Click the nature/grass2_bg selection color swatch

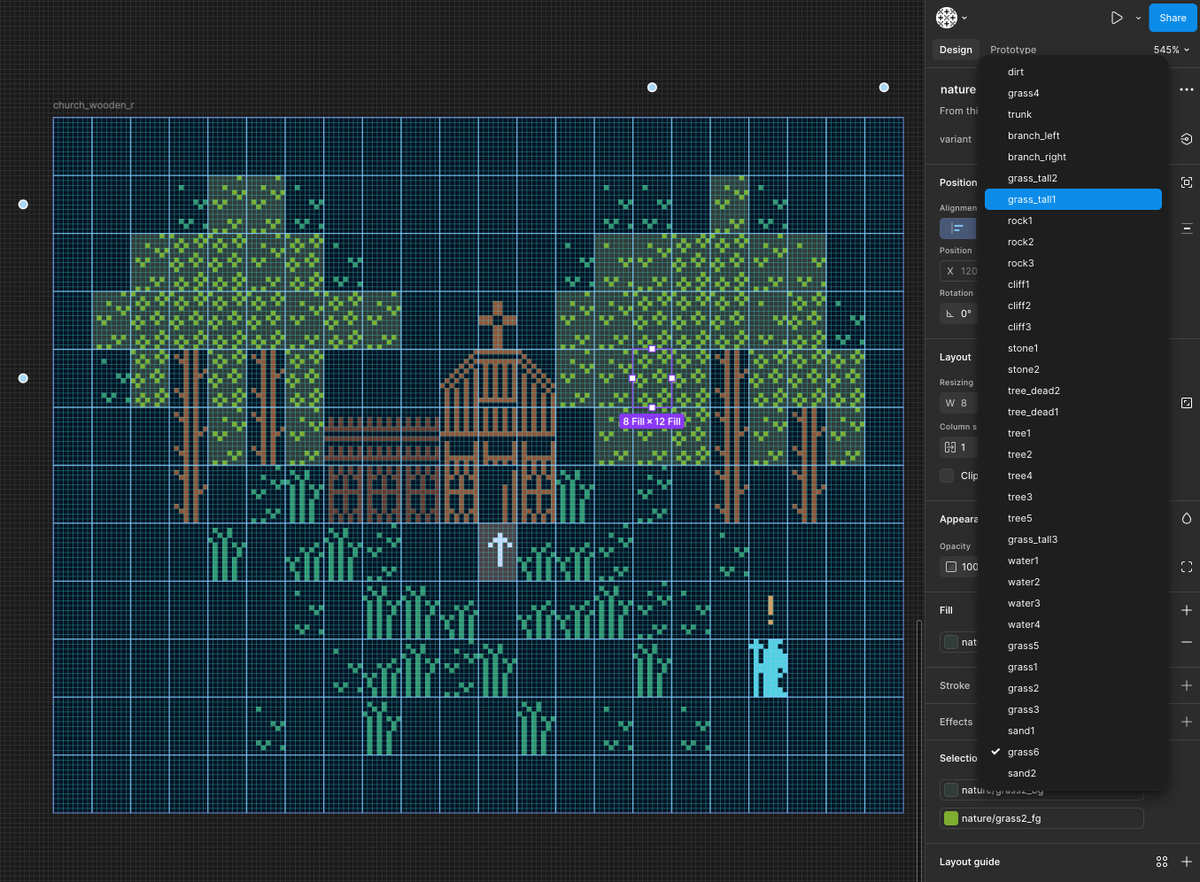951,790
